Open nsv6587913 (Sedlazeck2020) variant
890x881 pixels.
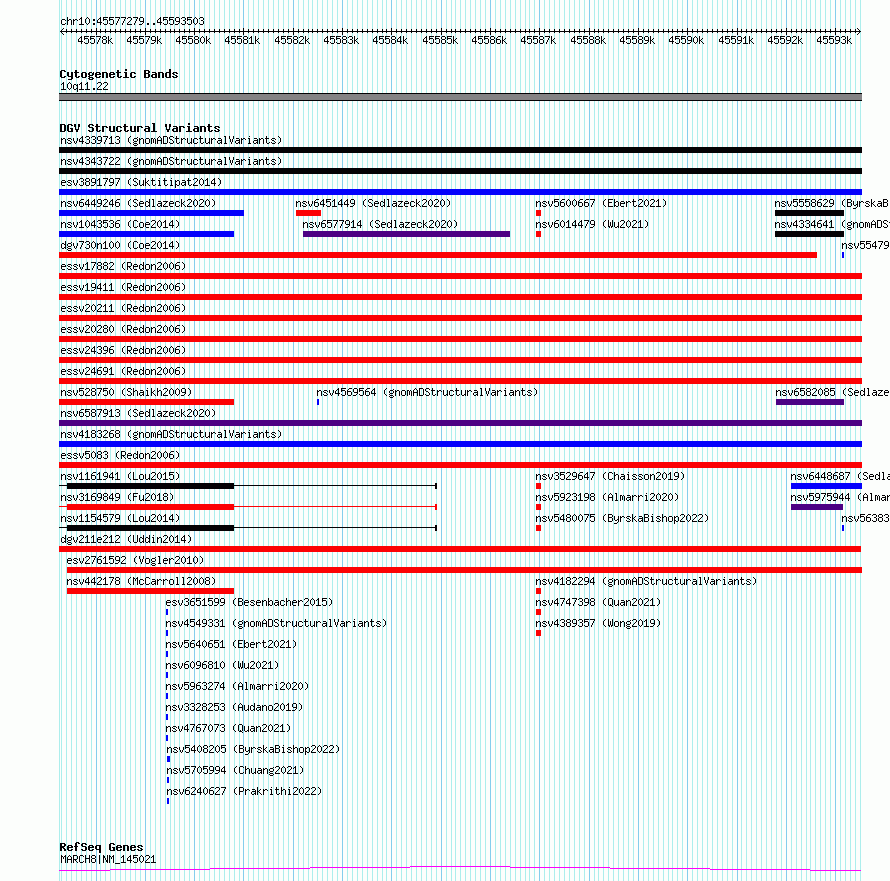(138, 413)
